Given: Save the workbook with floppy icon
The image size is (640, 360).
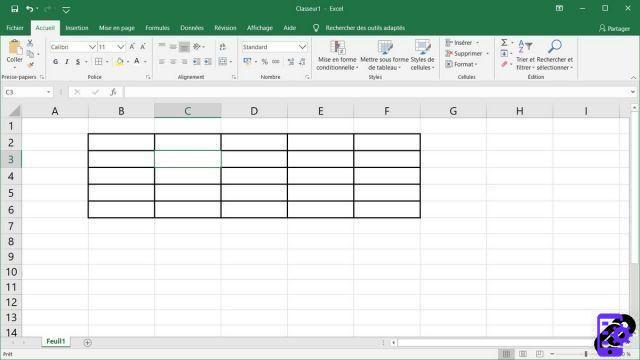Looking at the screenshot, I should [x=15, y=9].
